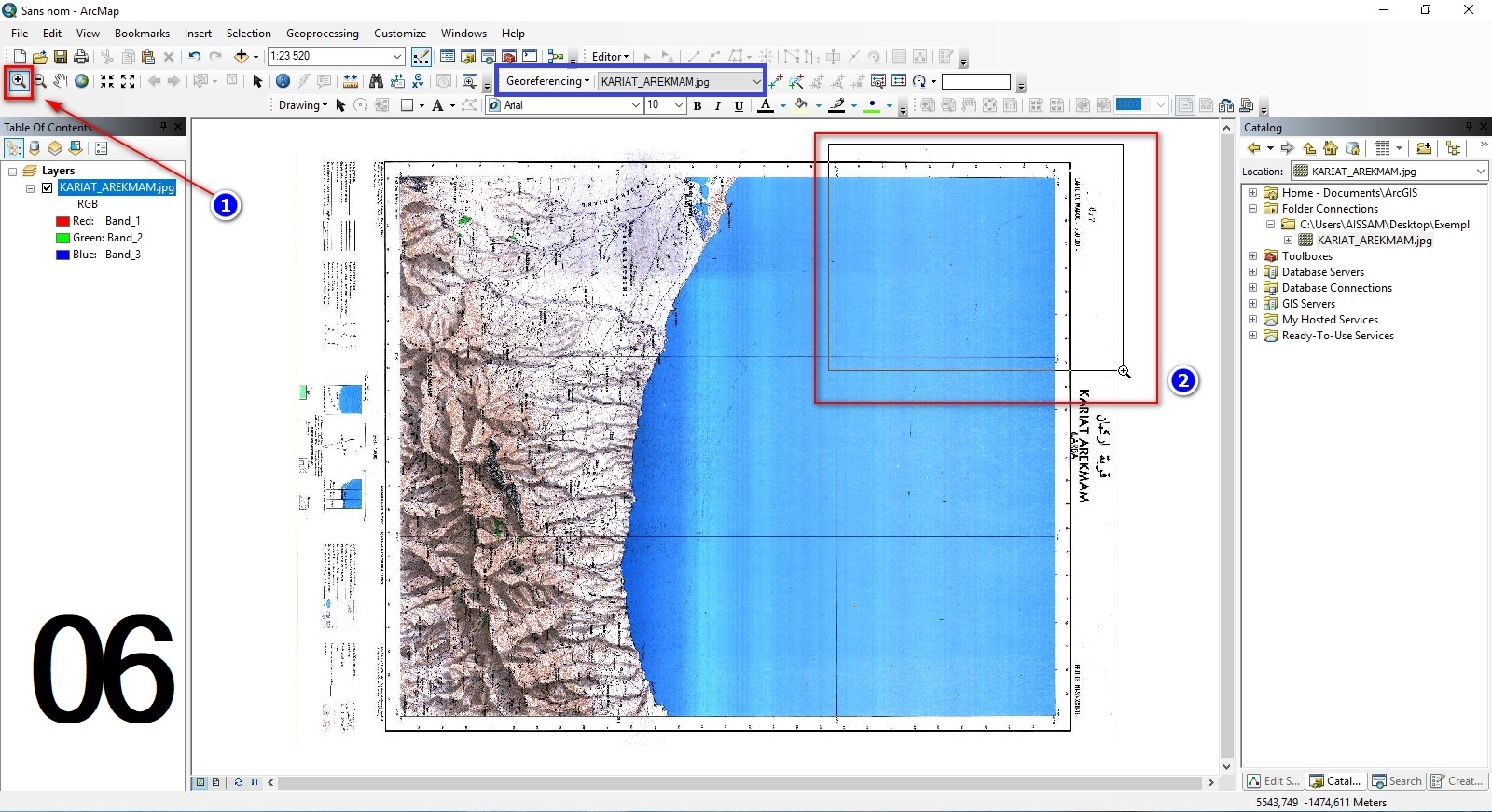Expand the Toolboxes node in Catalog
Viewport: 1492px width, 812px height.
1253,256
